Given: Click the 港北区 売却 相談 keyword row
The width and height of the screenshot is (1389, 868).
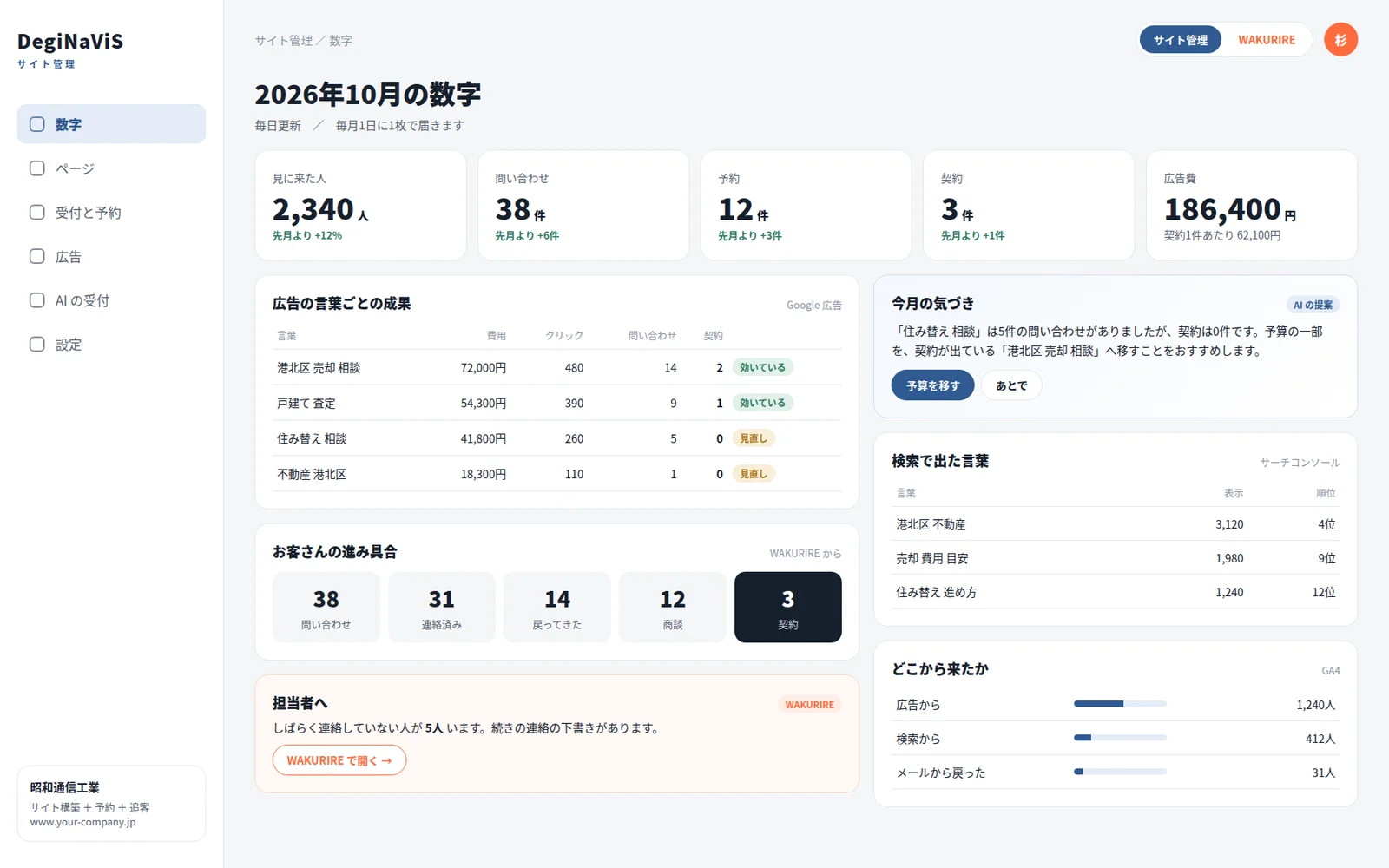Looking at the screenshot, I should pyautogui.click(x=557, y=367).
